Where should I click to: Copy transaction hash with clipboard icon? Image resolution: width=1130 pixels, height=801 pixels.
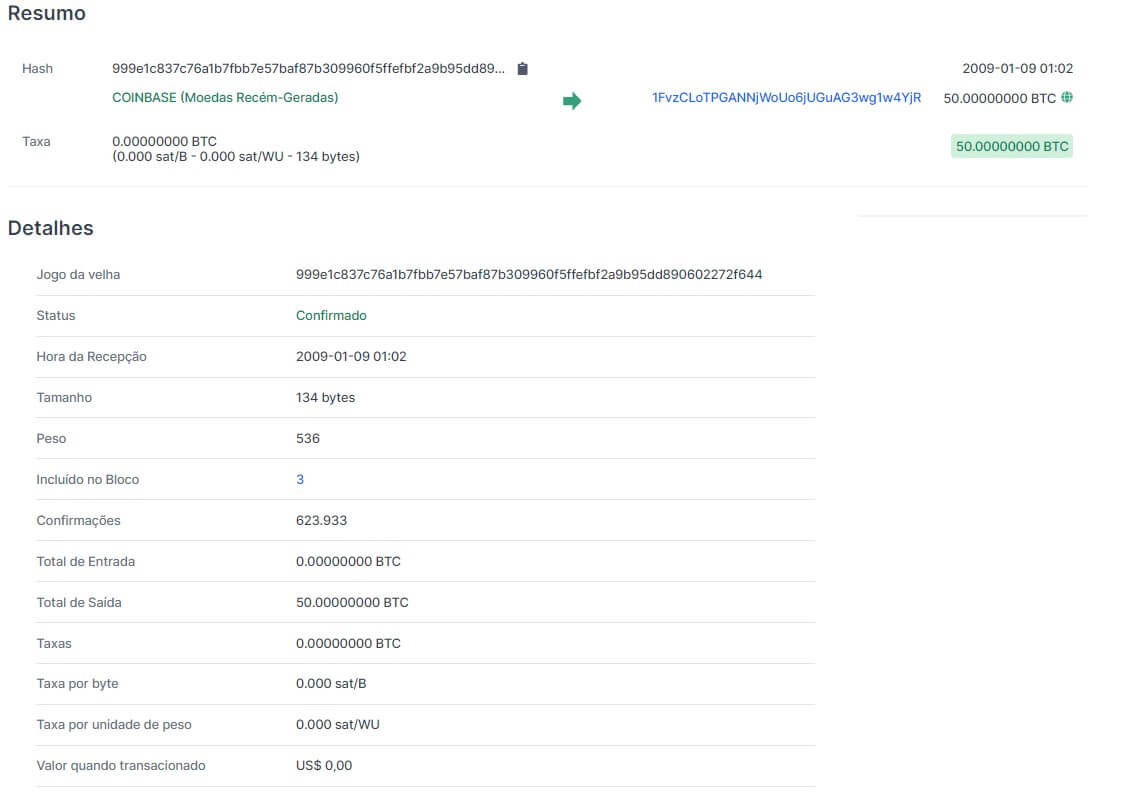click(x=522, y=68)
